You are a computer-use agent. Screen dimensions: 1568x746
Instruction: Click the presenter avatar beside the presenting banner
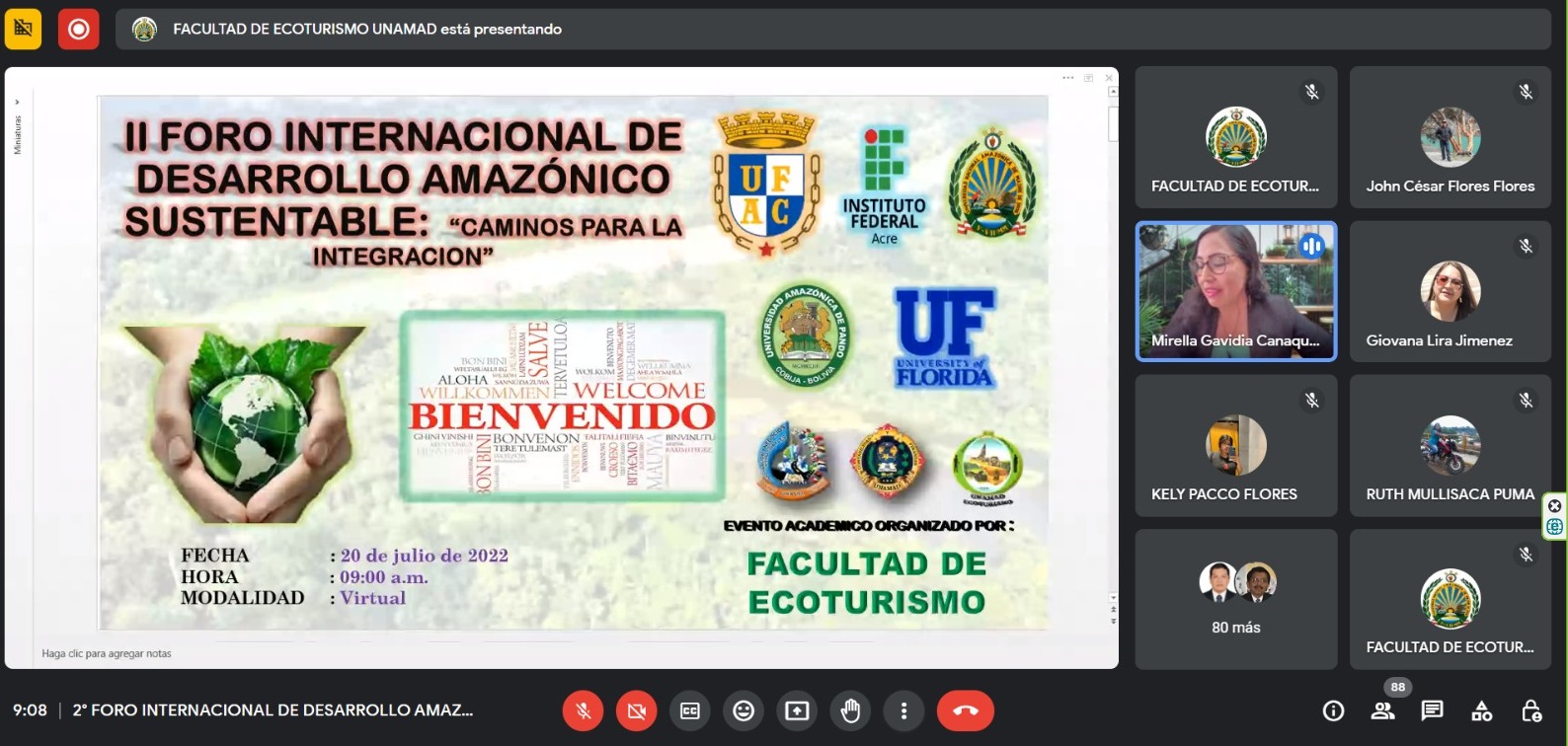(144, 30)
